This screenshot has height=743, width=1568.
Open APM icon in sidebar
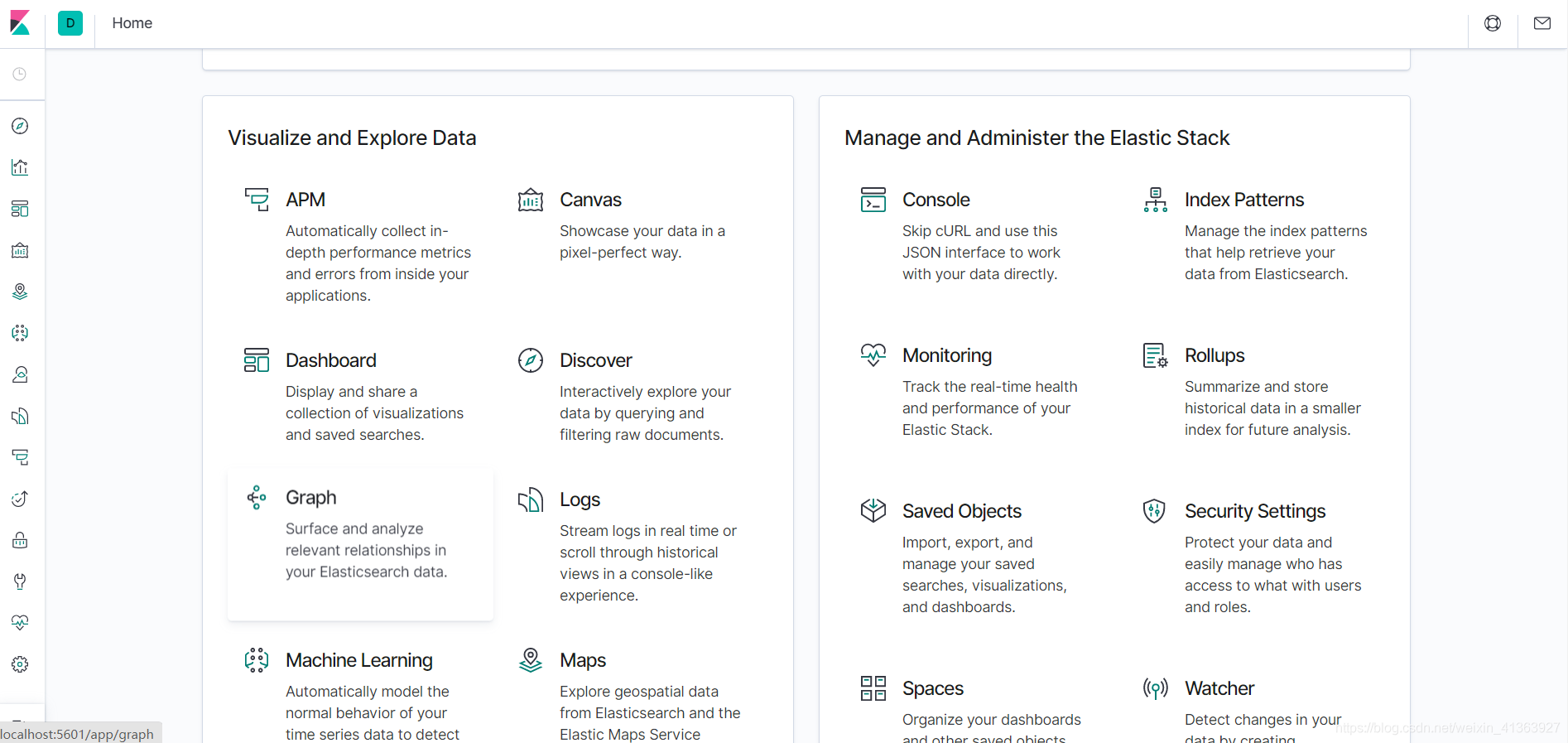tap(20, 457)
